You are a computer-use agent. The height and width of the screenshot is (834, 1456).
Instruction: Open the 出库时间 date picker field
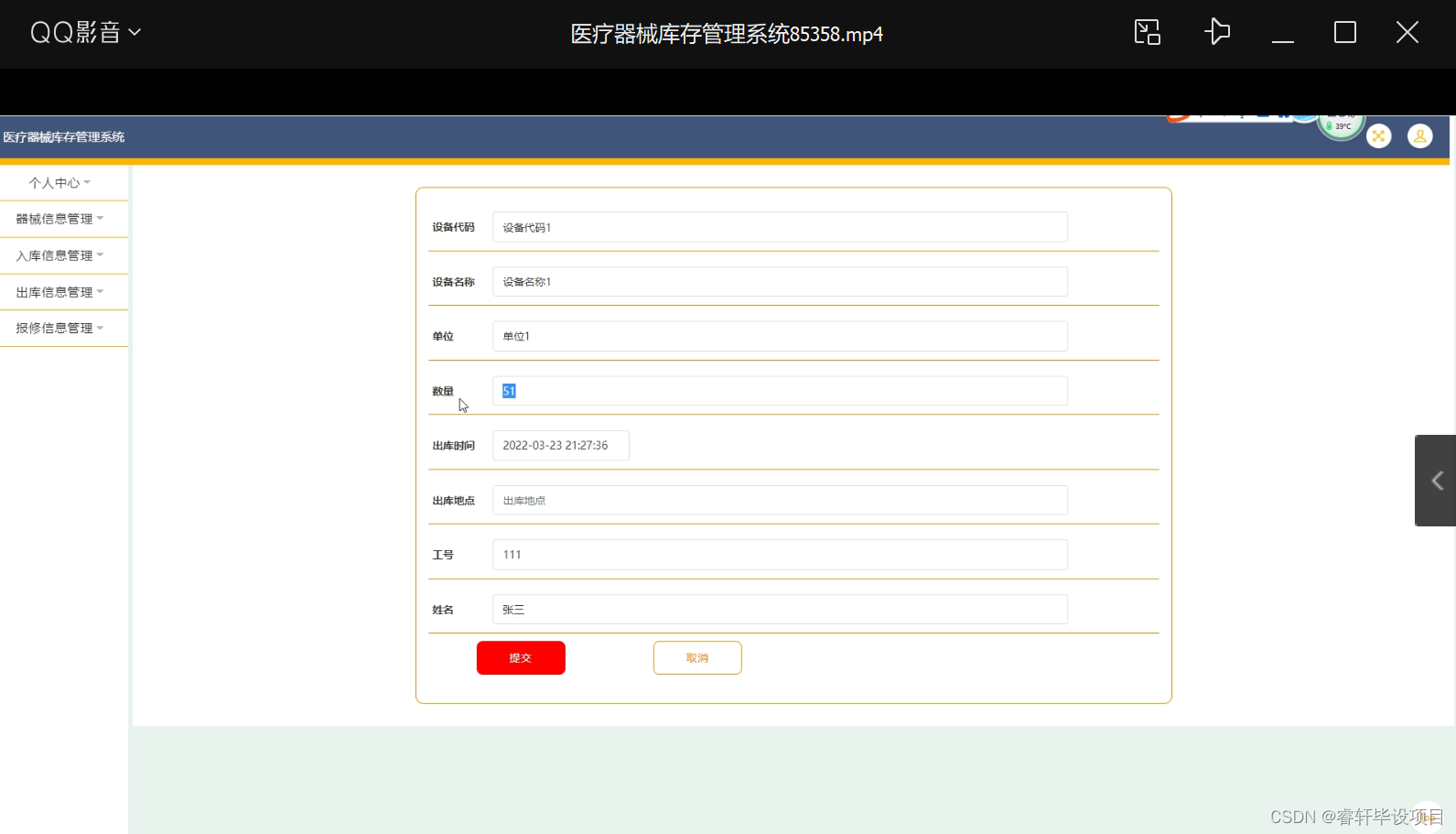point(561,446)
